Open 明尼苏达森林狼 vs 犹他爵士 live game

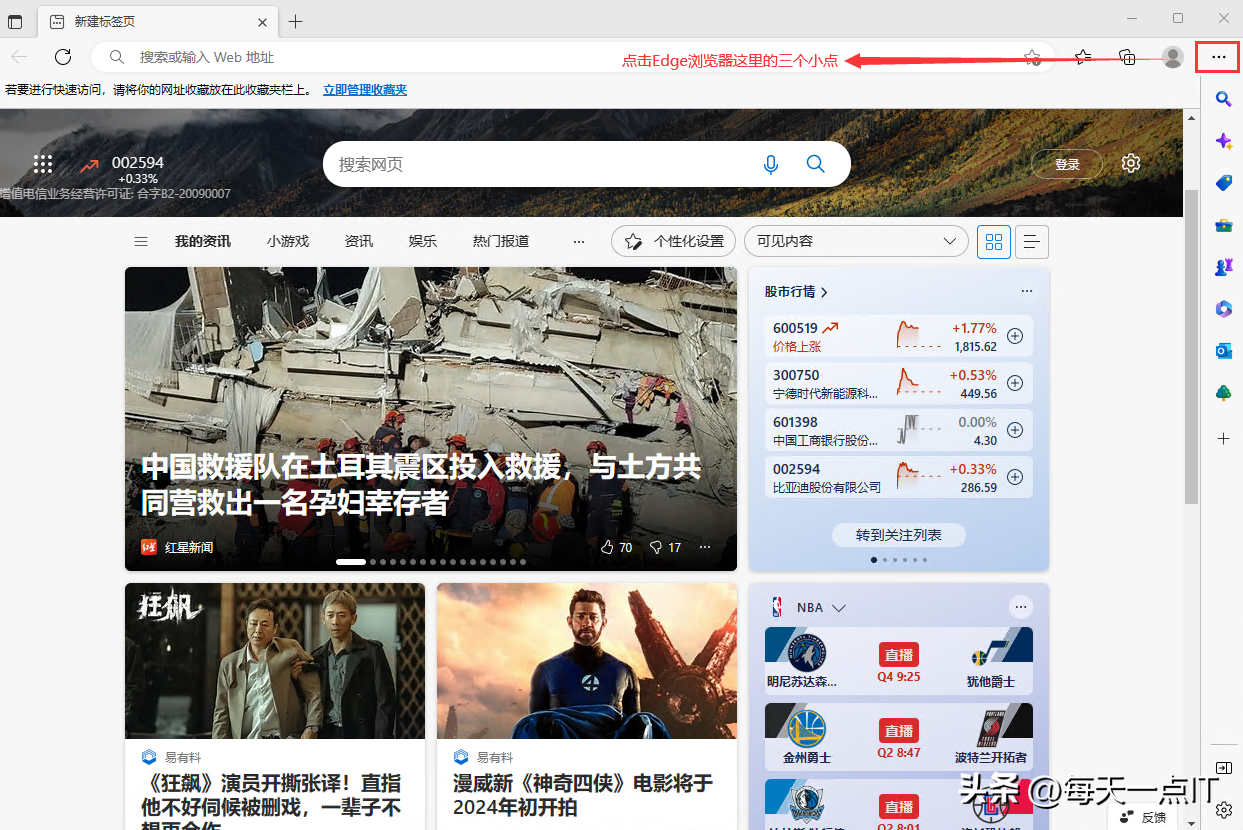pyautogui.click(x=899, y=659)
